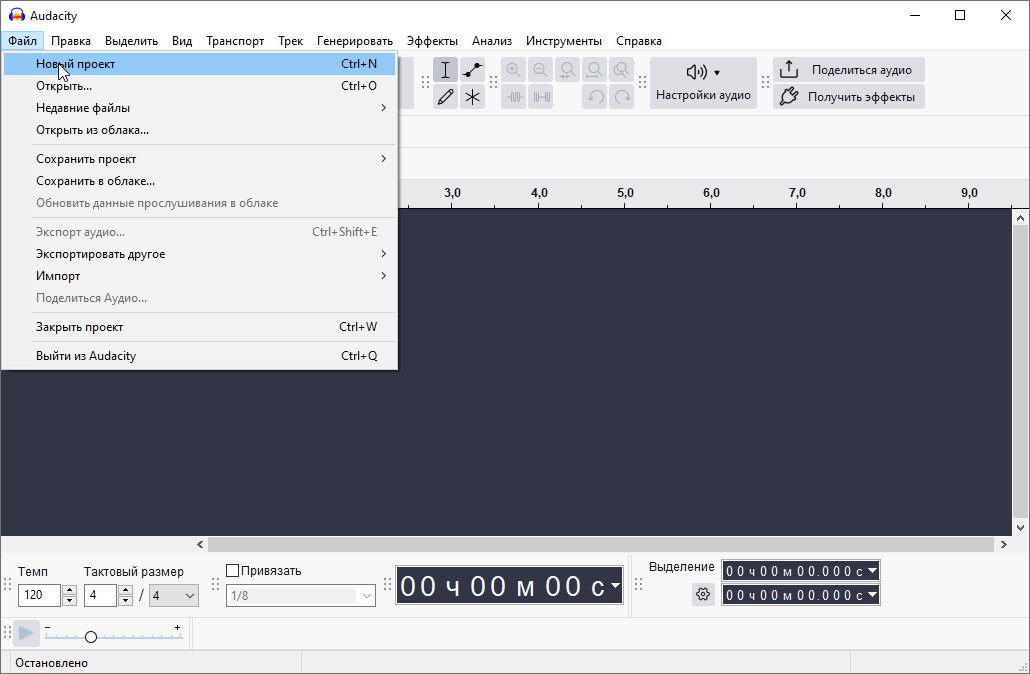Click Fit selection to width icon
Image resolution: width=1030 pixels, height=674 pixels.
click(x=568, y=70)
